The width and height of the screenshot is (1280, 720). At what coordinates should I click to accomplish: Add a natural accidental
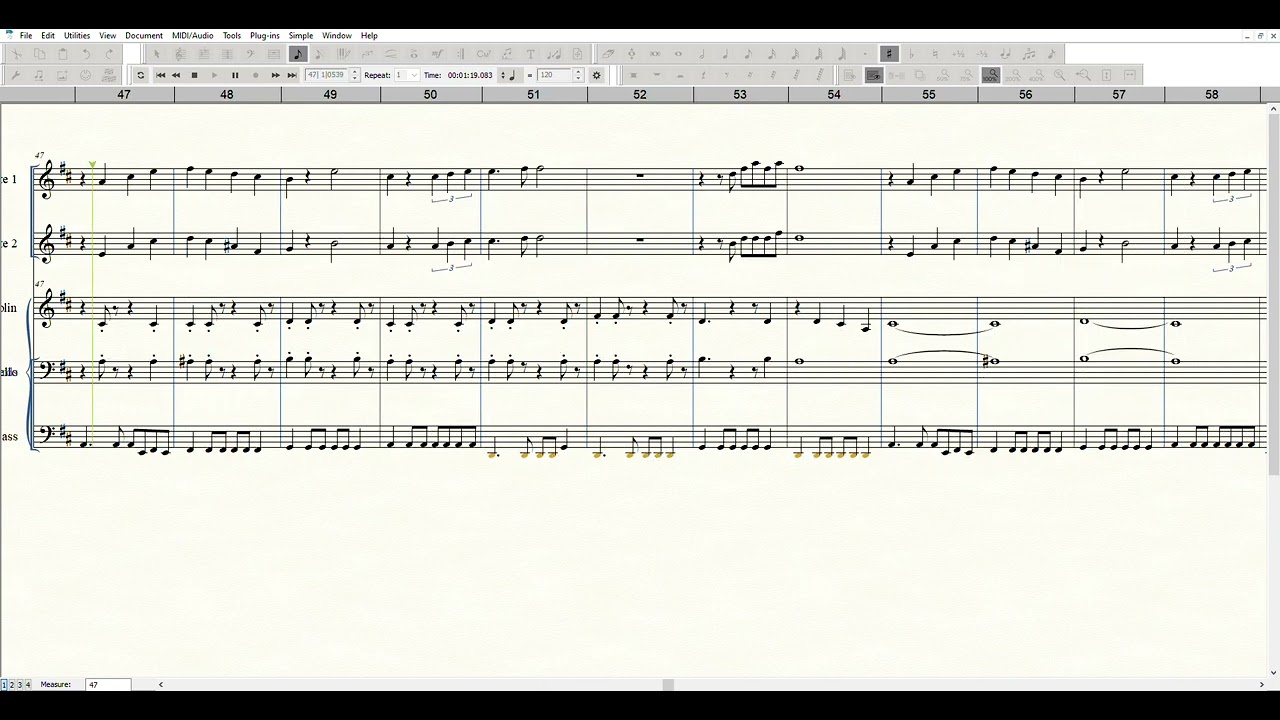[935, 54]
